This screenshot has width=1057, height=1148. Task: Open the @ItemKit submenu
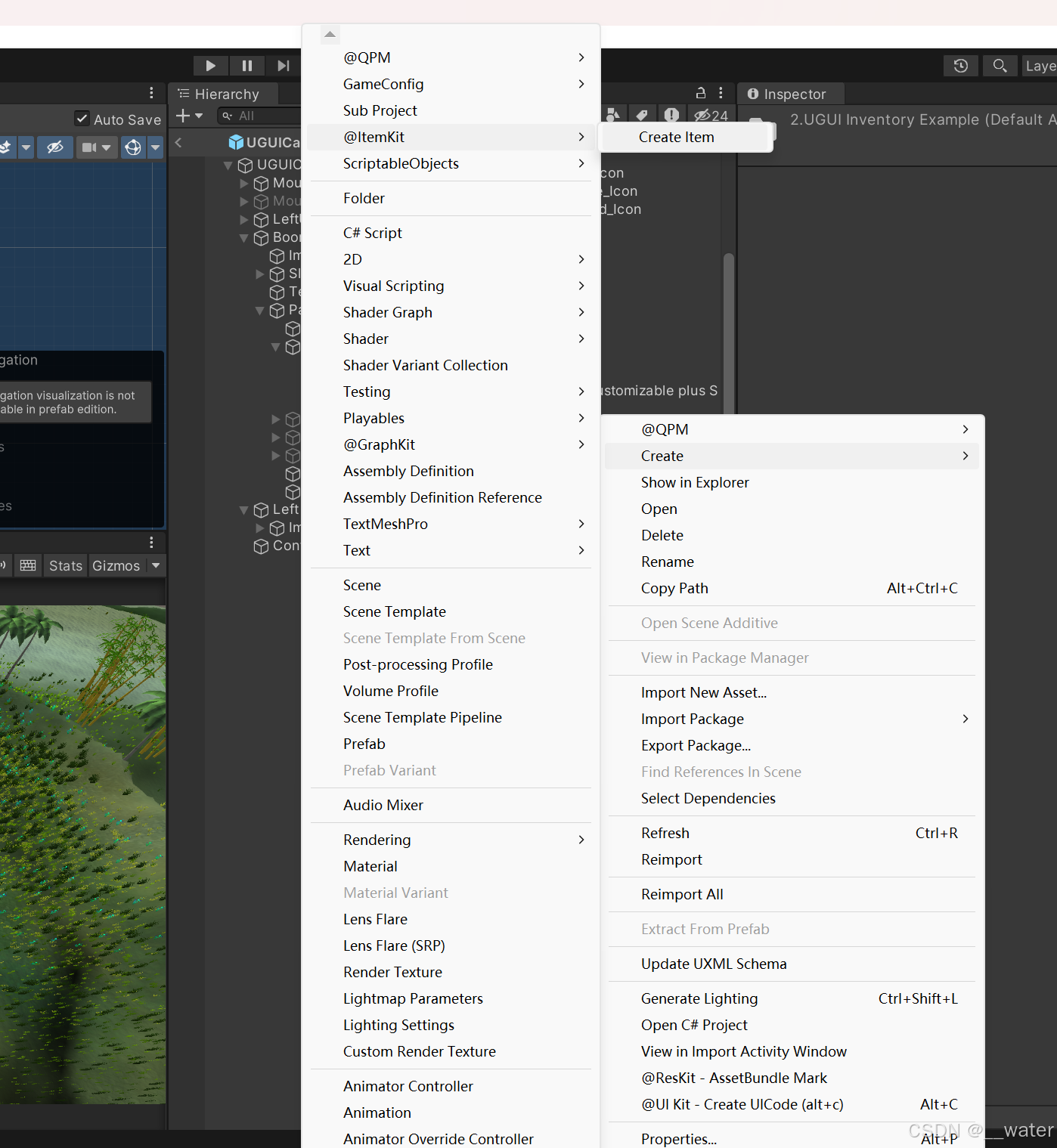(451, 137)
